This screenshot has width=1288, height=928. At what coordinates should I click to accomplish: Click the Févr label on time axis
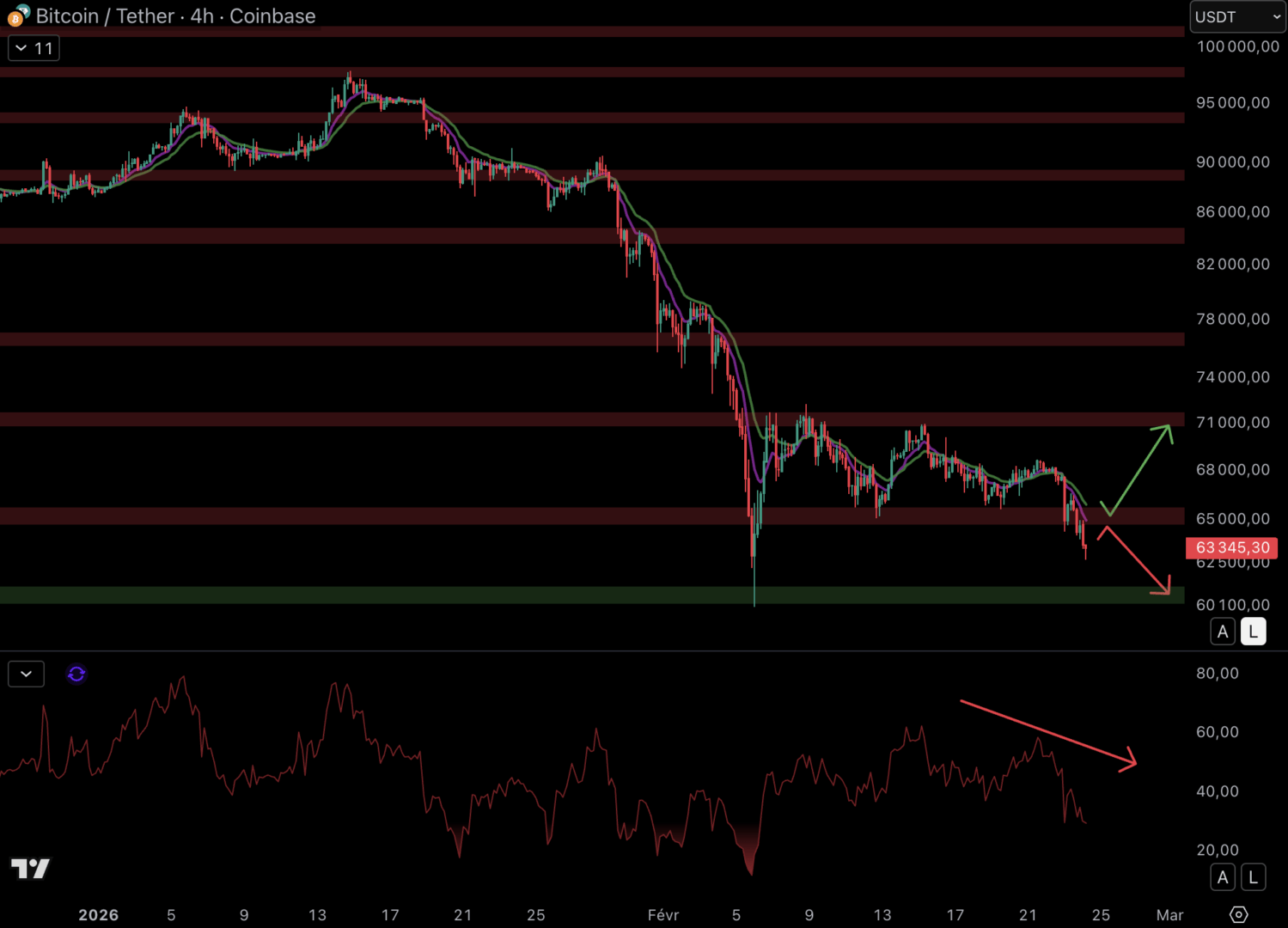pos(662,915)
